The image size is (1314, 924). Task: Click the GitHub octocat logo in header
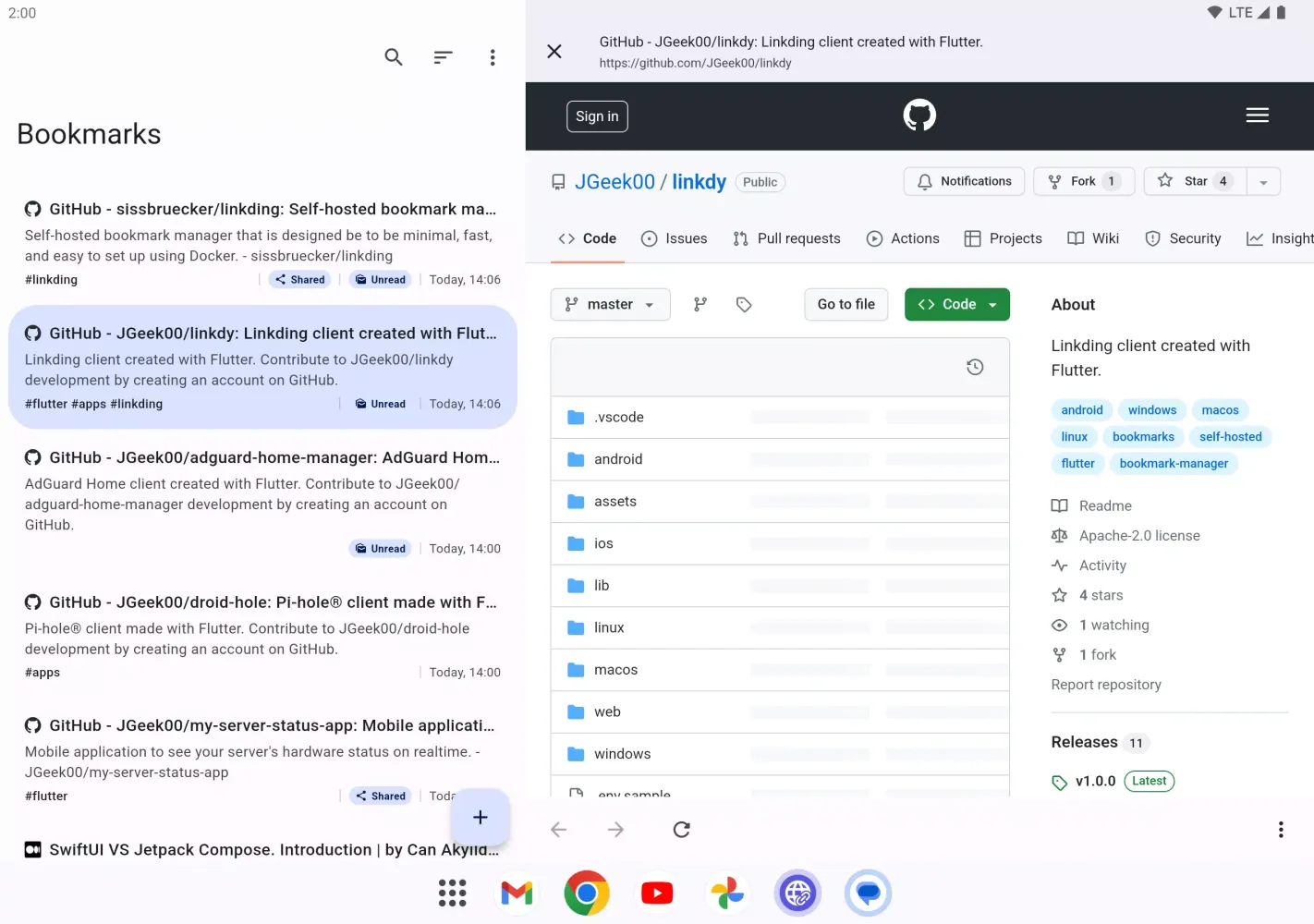[x=919, y=115]
